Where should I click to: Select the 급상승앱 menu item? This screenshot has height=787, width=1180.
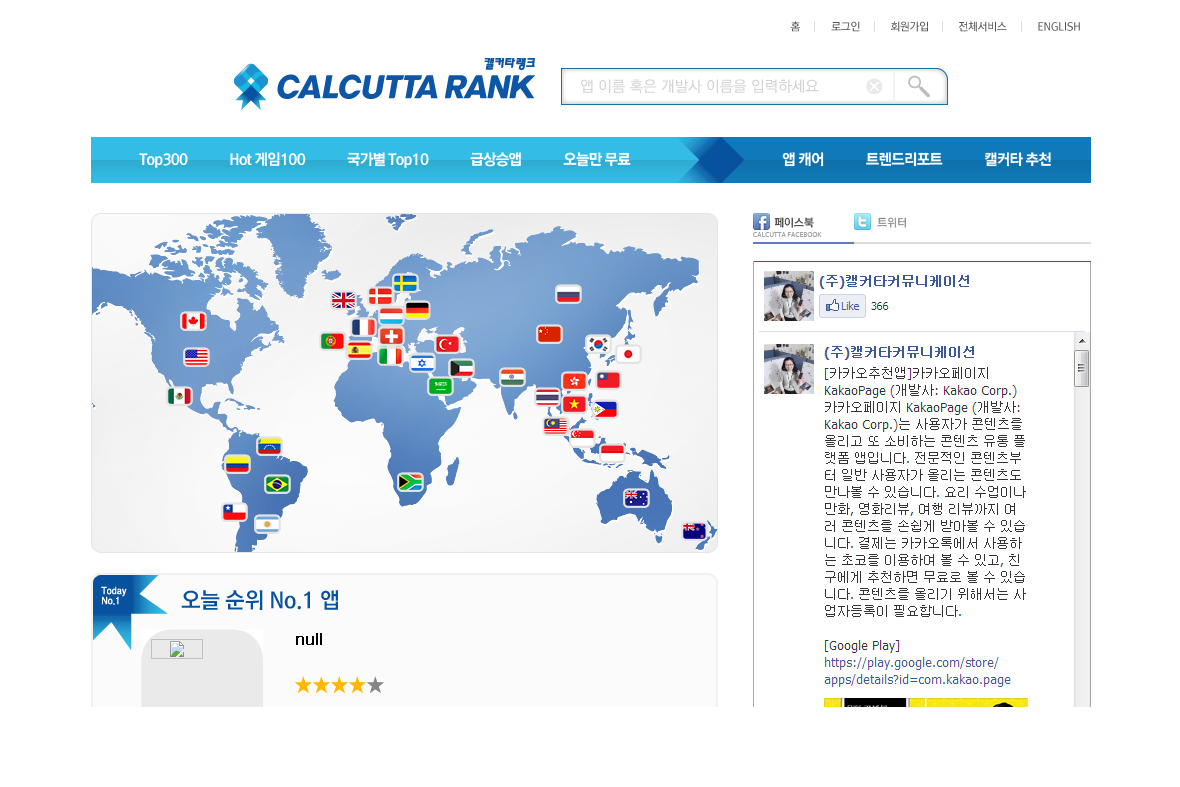(x=496, y=160)
